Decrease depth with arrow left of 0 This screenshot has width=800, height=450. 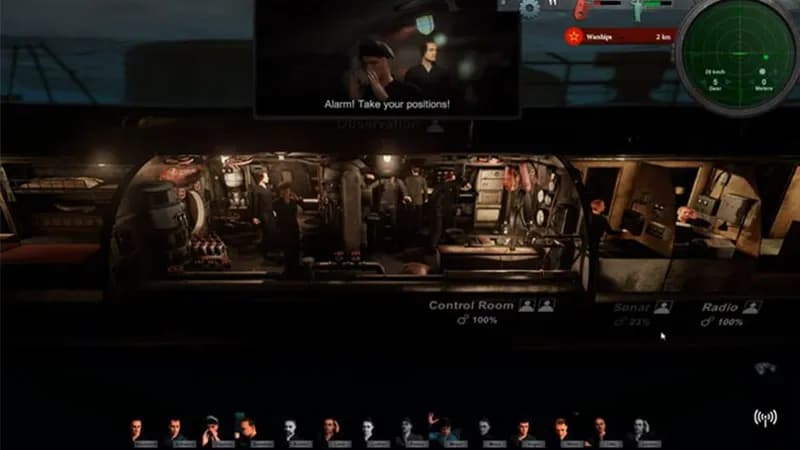pos(752,82)
